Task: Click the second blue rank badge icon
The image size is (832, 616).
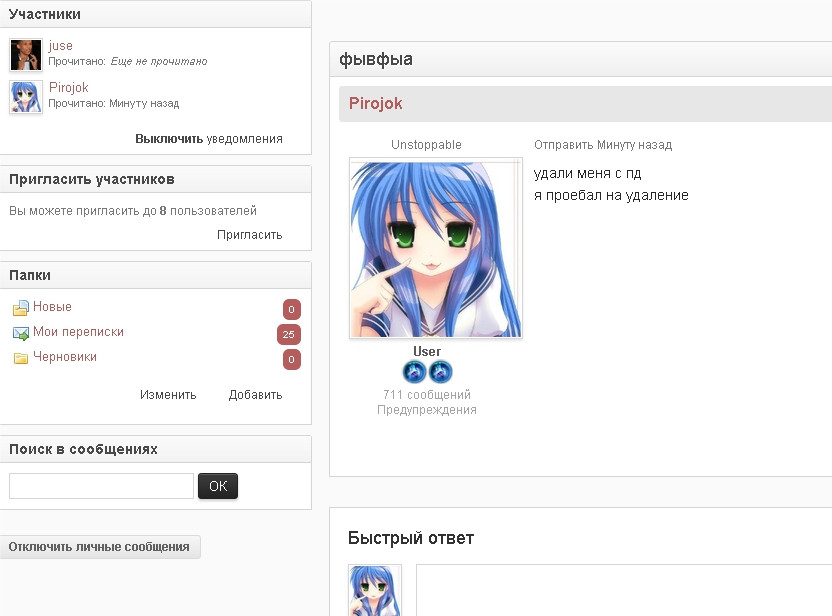Action: (440, 371)
